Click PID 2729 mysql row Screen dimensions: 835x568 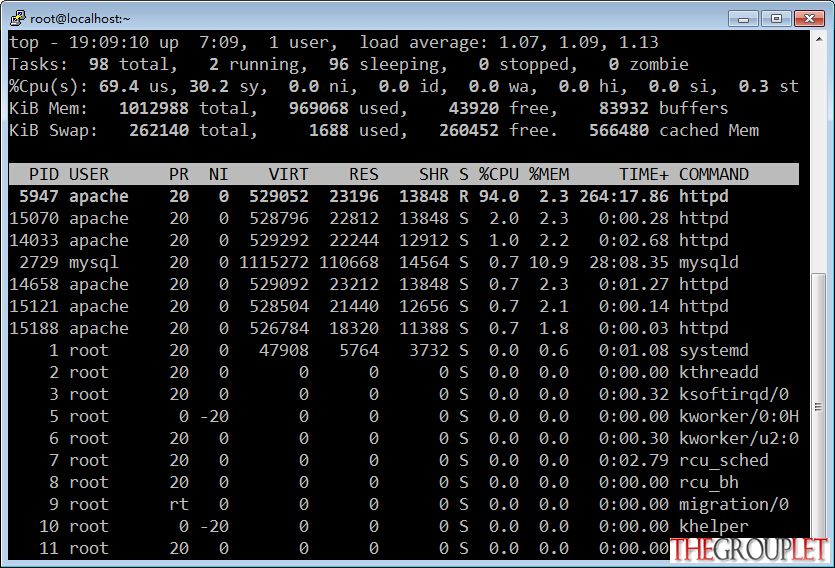coord(404,262)
